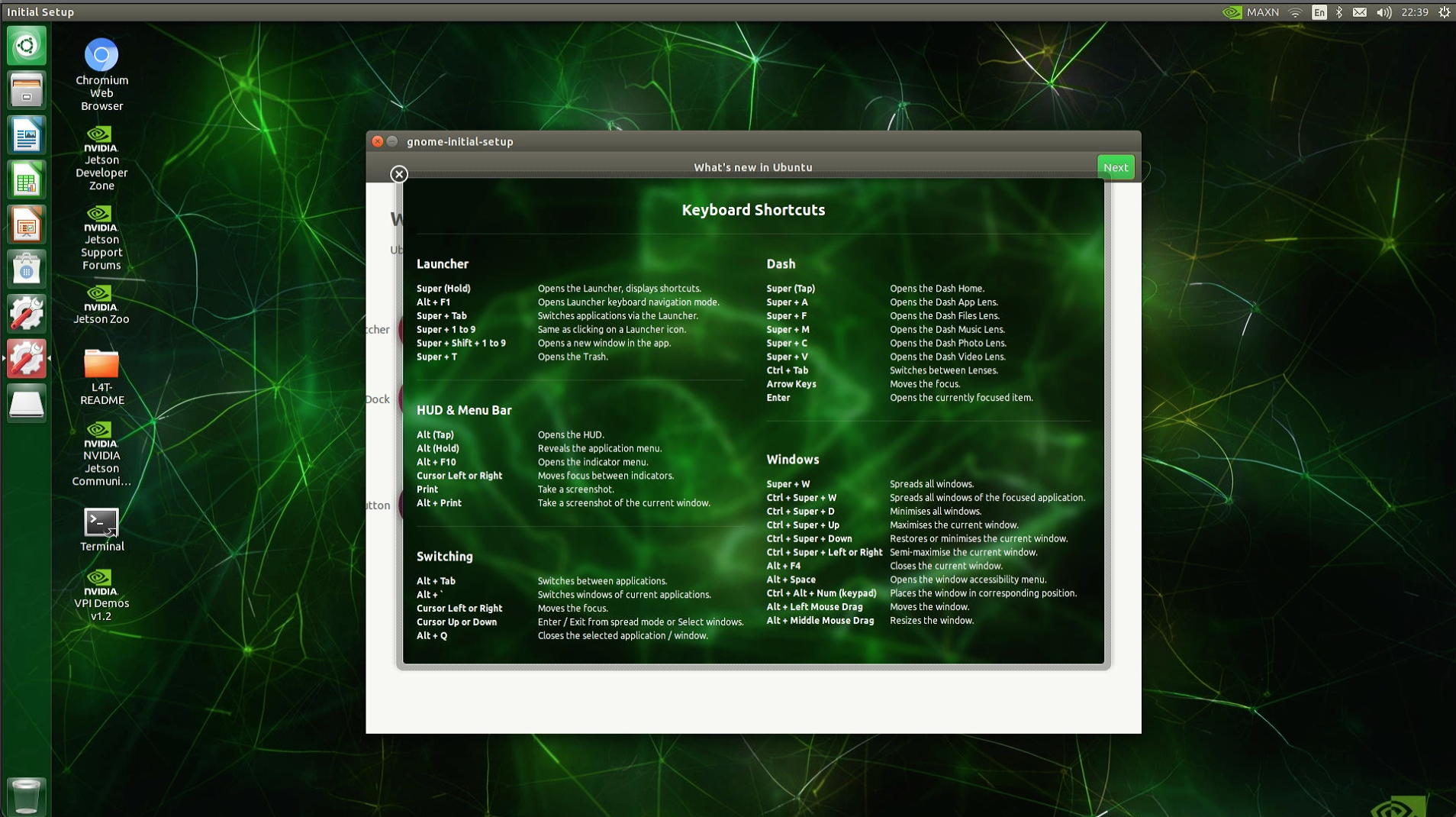Viewport: 1456px width, 817px height.
Task: Open the Ubuntu Dash search launcher icon
Action: [27, 46]
